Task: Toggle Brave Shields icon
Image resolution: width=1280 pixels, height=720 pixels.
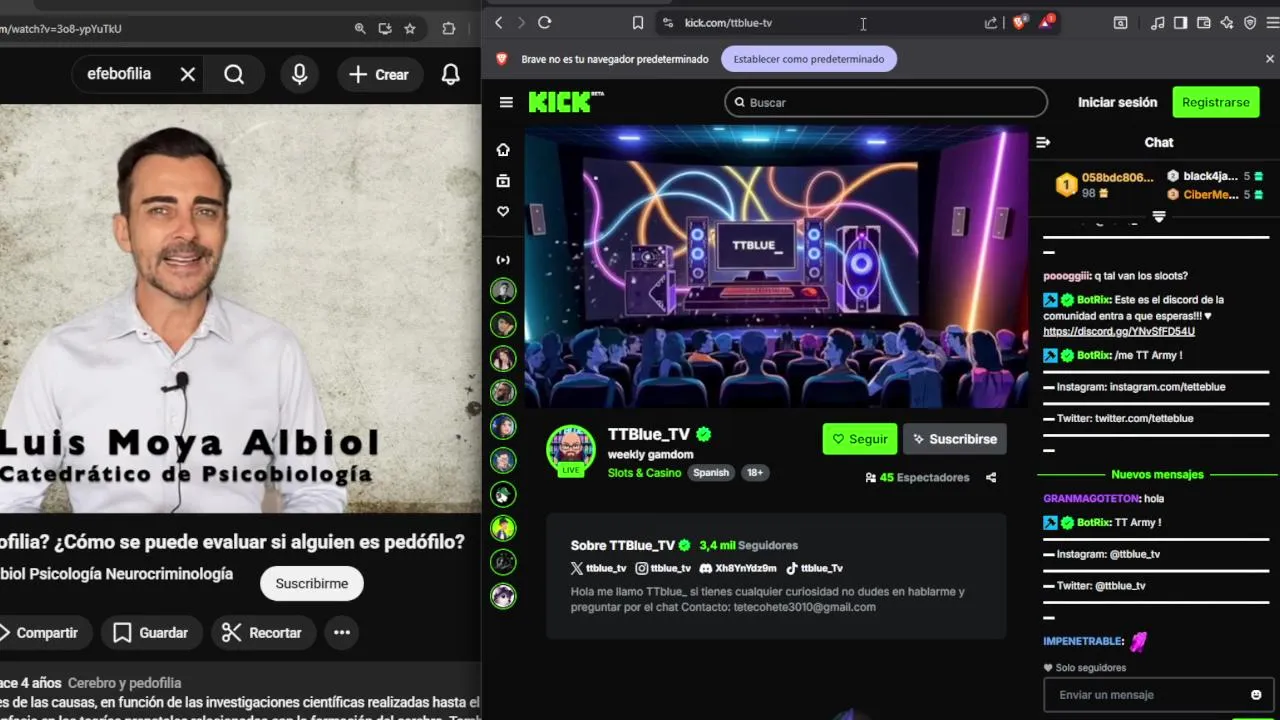Action: click(1019, 22)
